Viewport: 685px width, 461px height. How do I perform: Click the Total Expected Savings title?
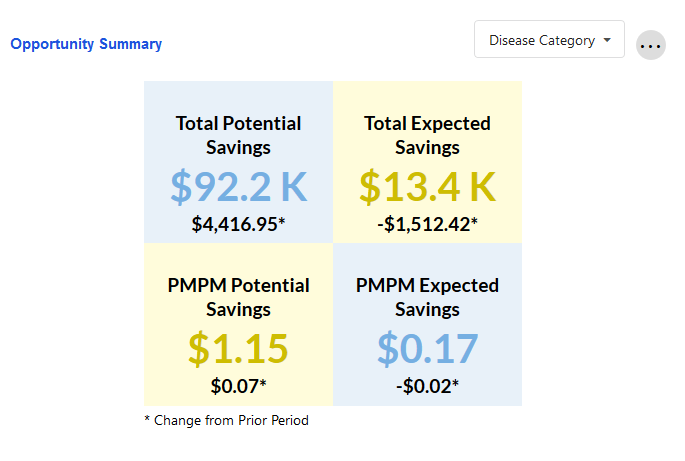point(427,135)
